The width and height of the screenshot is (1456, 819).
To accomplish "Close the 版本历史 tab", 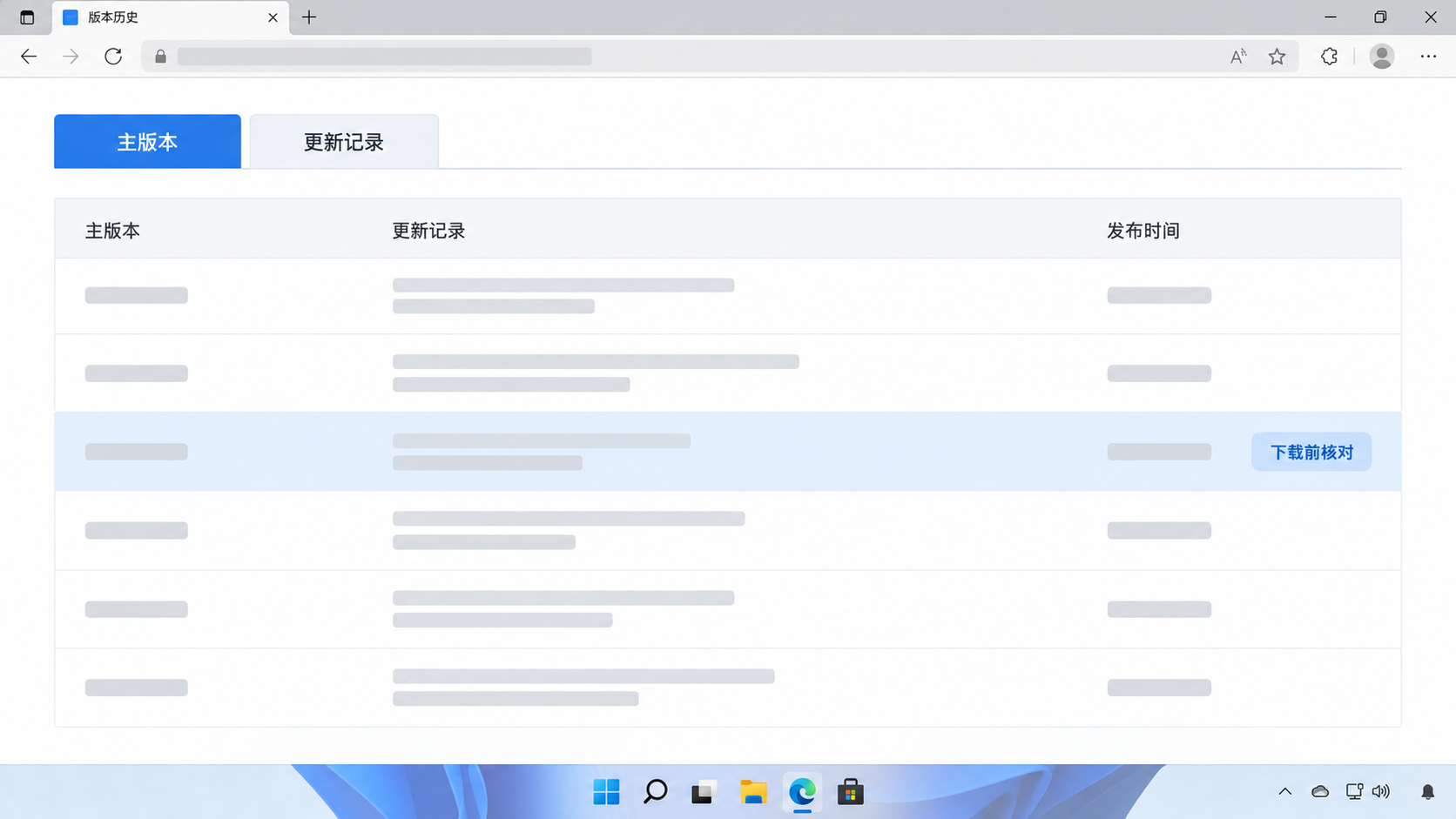I will pyautogui.click(x=273, y=17).
